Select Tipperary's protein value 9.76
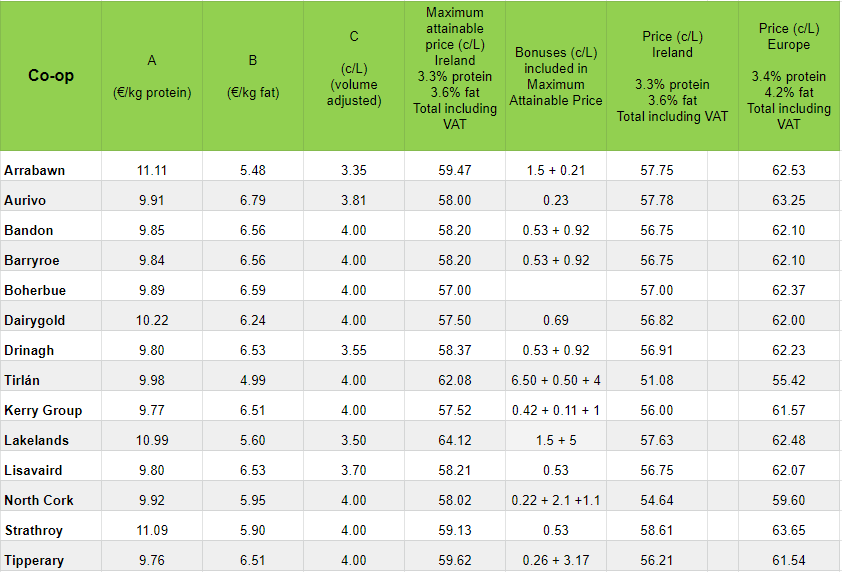 pos(152,561)
